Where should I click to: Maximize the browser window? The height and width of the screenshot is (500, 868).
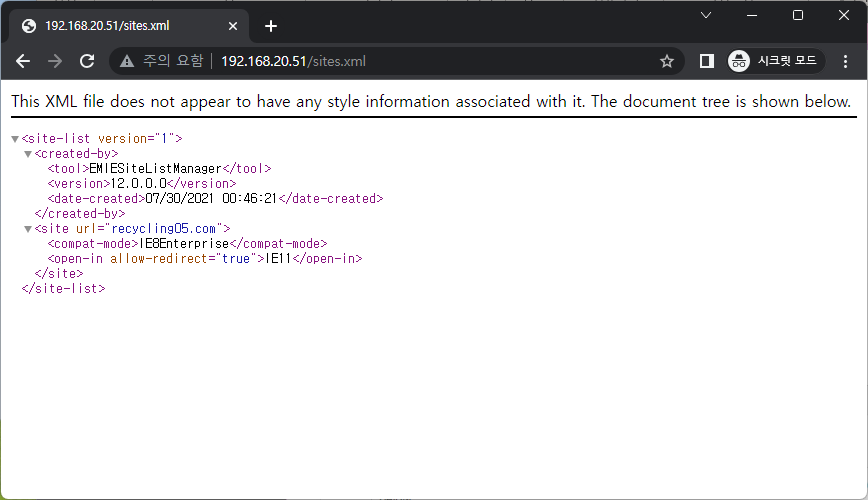coord(798,15)
